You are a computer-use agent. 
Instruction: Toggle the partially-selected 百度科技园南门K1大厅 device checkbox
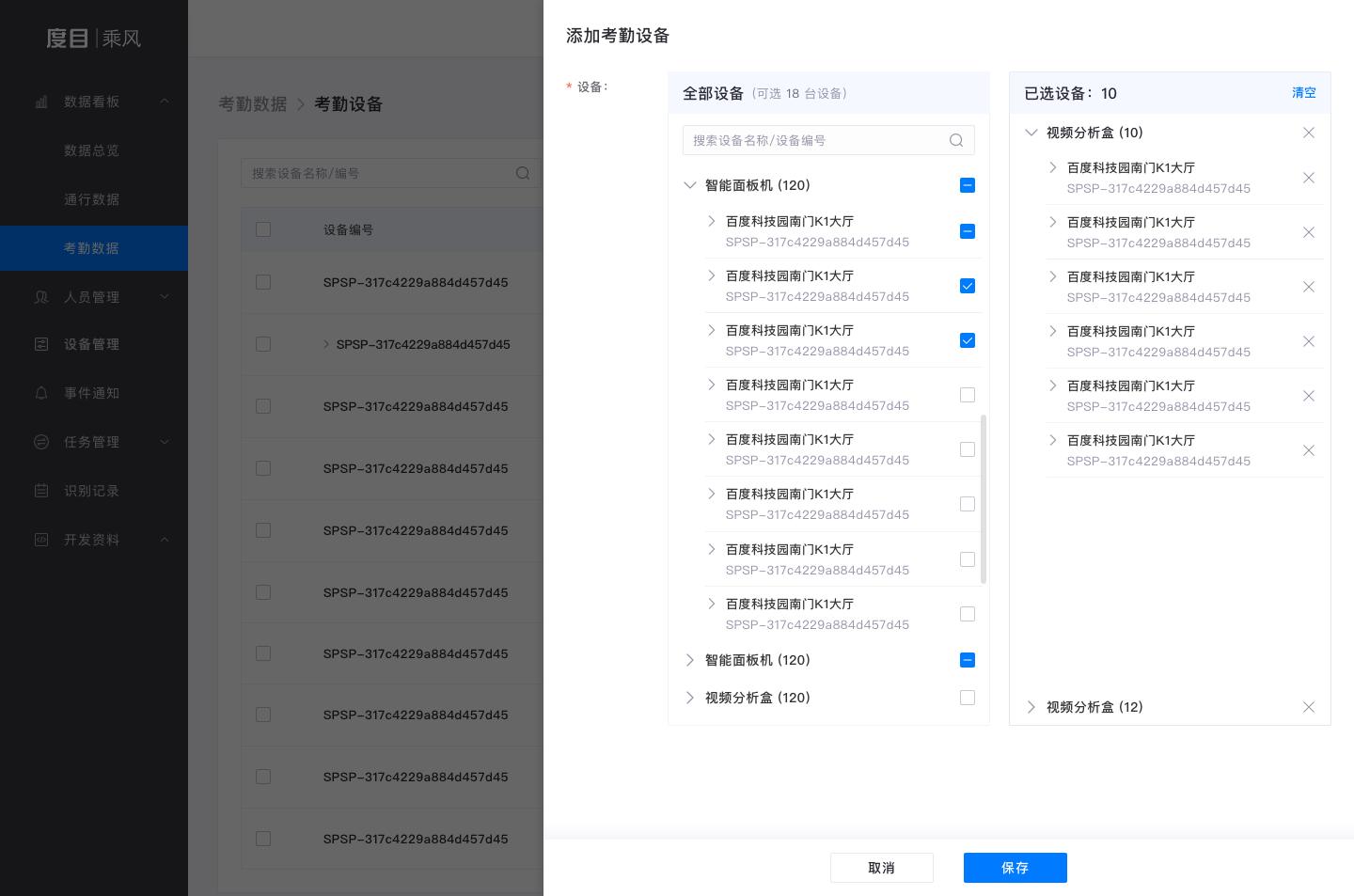point(968,231)
